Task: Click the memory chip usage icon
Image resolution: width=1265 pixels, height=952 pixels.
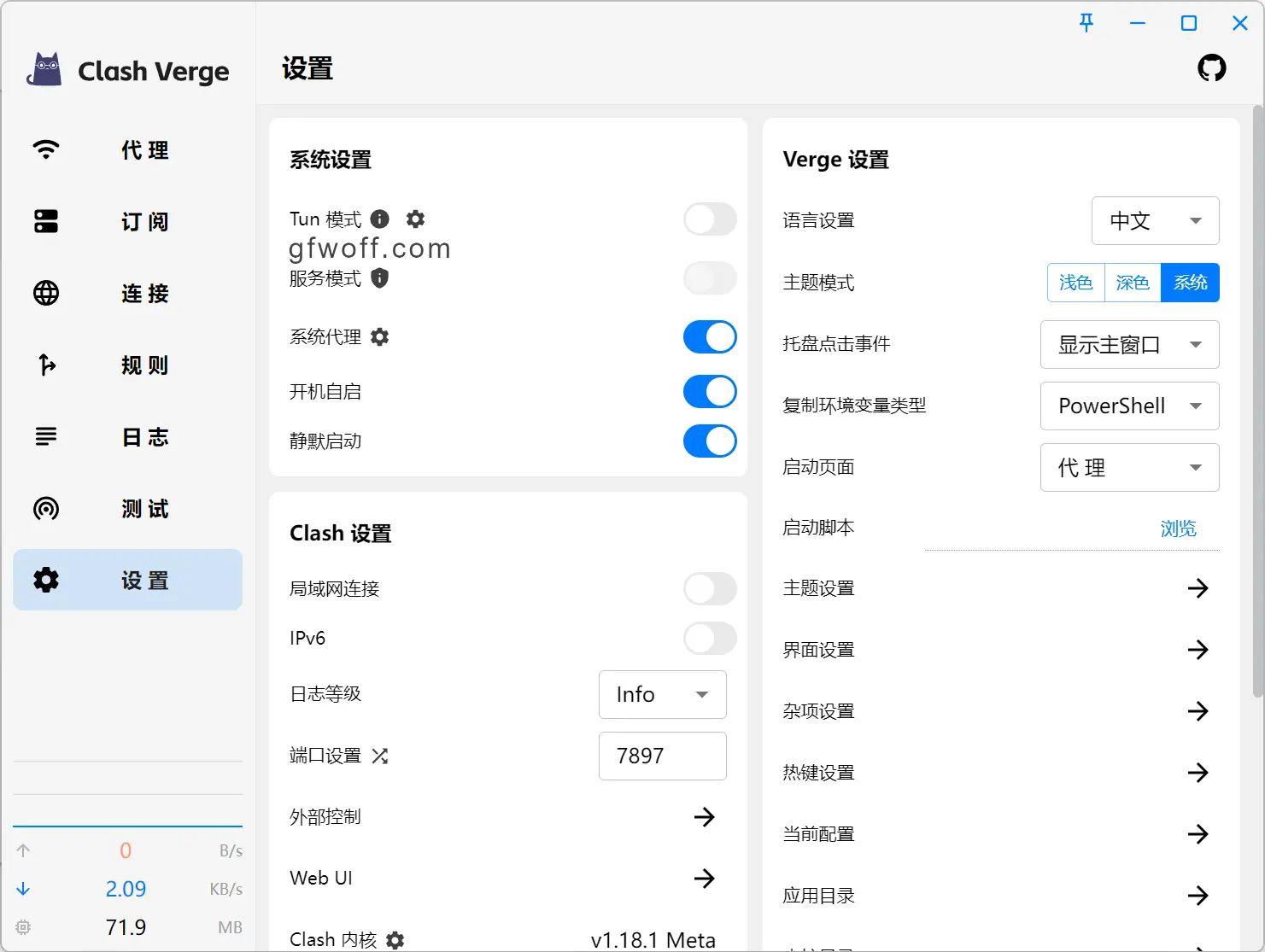Action: pyautogui.click(x=23, y=927)
